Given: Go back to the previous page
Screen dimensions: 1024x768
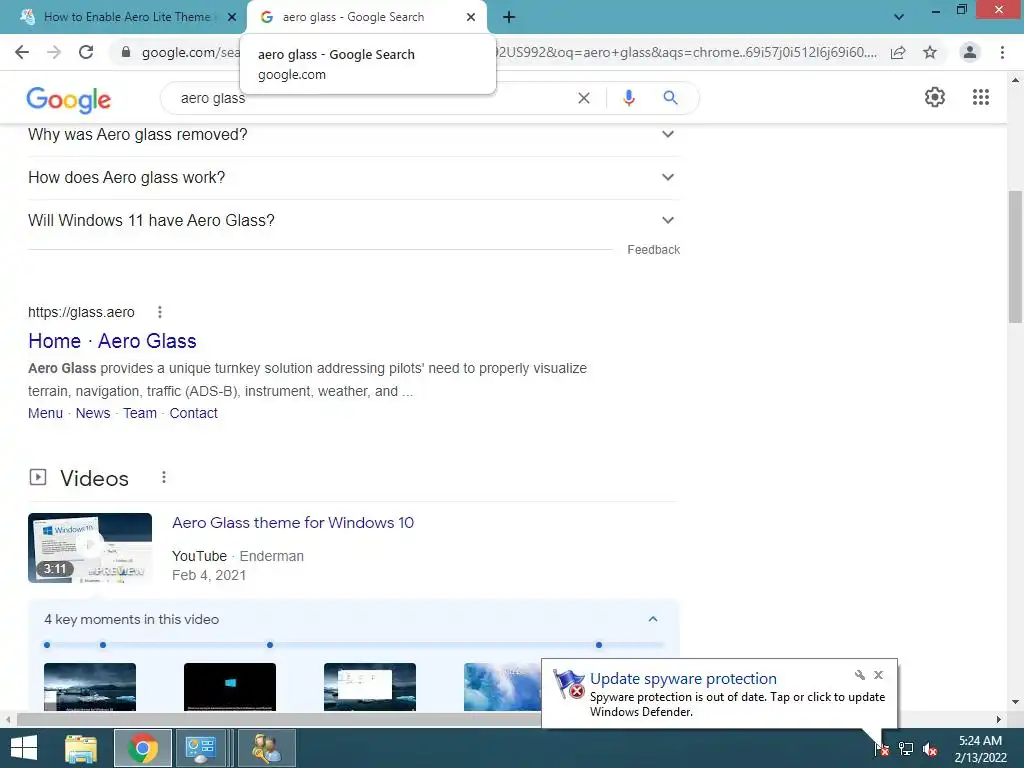Looking at the screenshot, I should 22,52.
